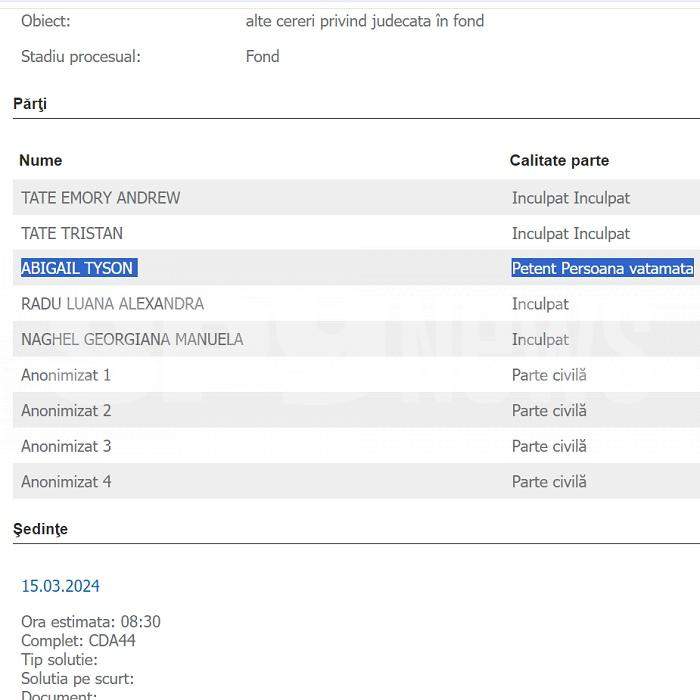
Task: Select the RADU LUANA ALEXANDRA row
Action: click(112, 303)
